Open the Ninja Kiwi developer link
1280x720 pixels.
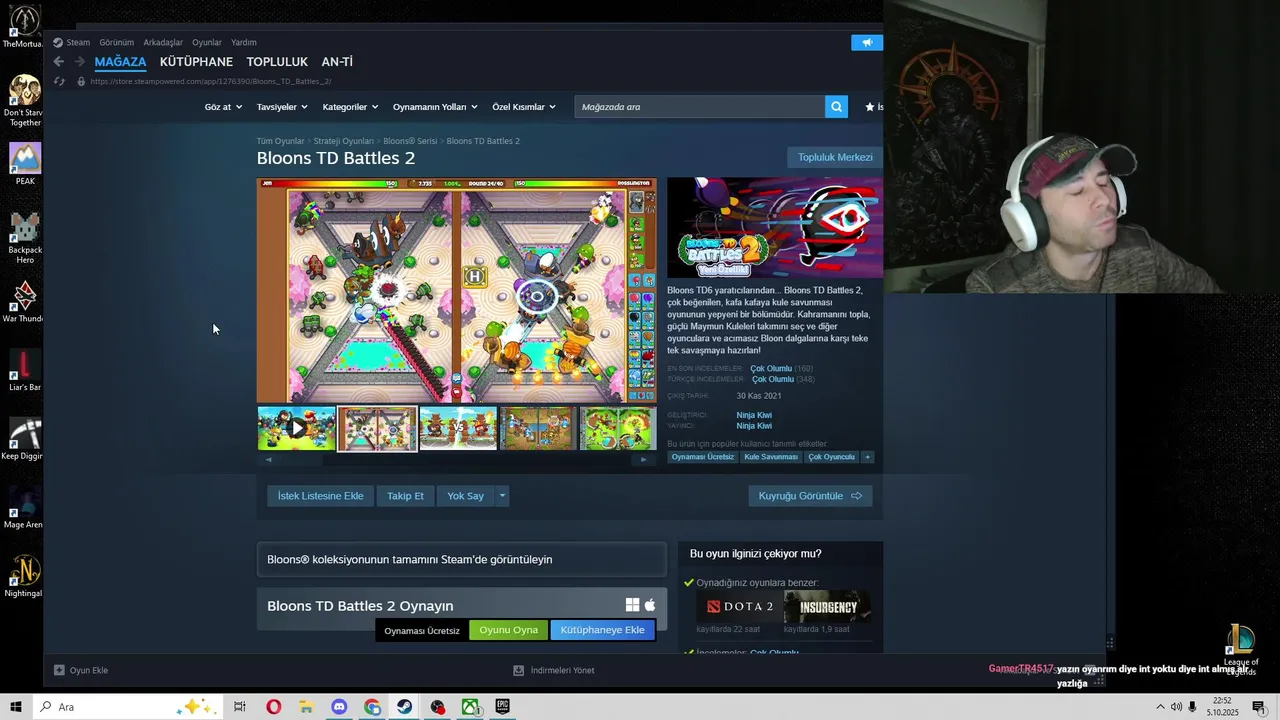point(754,415)
